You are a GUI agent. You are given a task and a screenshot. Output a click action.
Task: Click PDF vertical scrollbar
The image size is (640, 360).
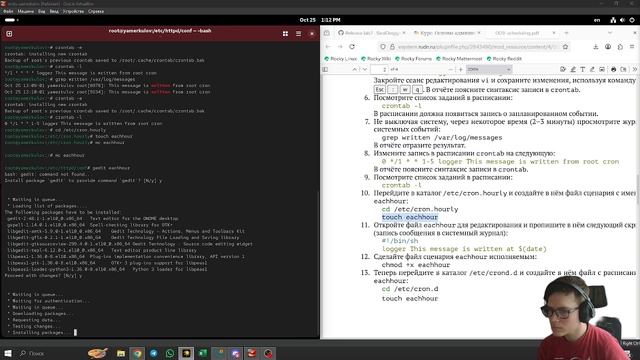click(638, 189)
